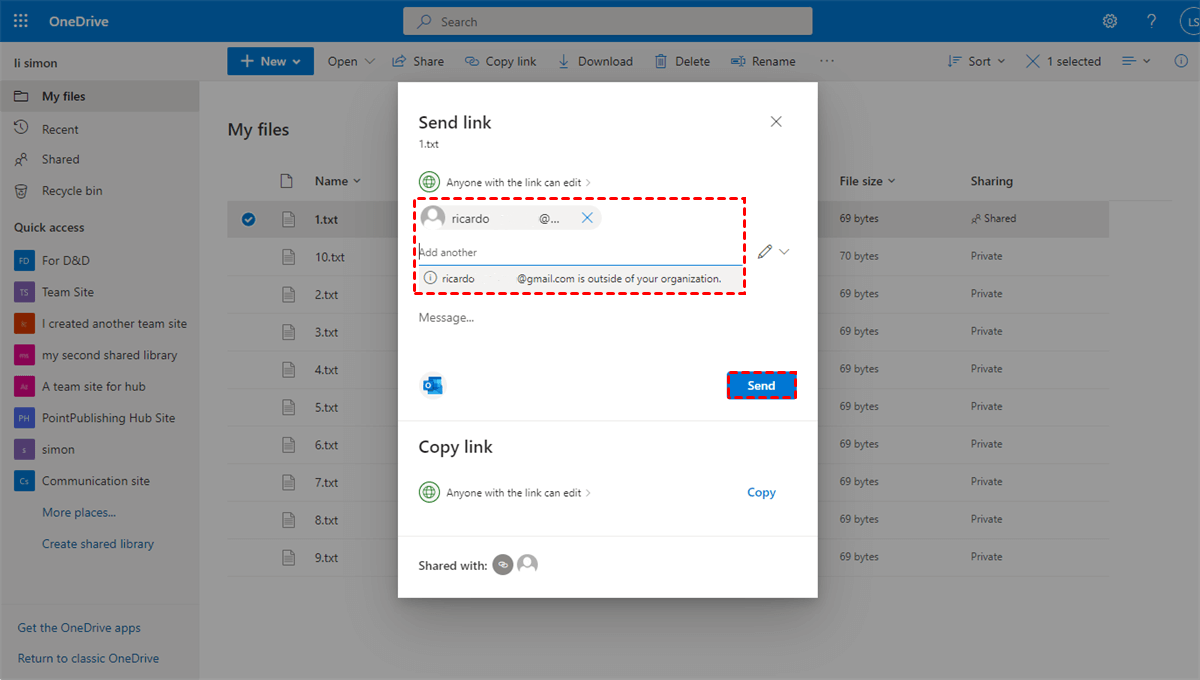Click the file icon next to 3.txt
Viewport: 1200px width, 680px height.
point(288,332)
